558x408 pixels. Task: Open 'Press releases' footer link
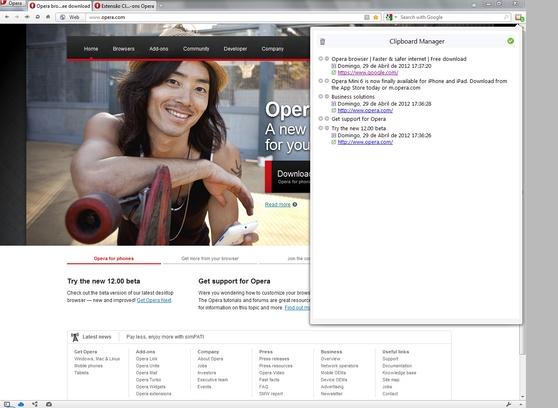point(274,359)
